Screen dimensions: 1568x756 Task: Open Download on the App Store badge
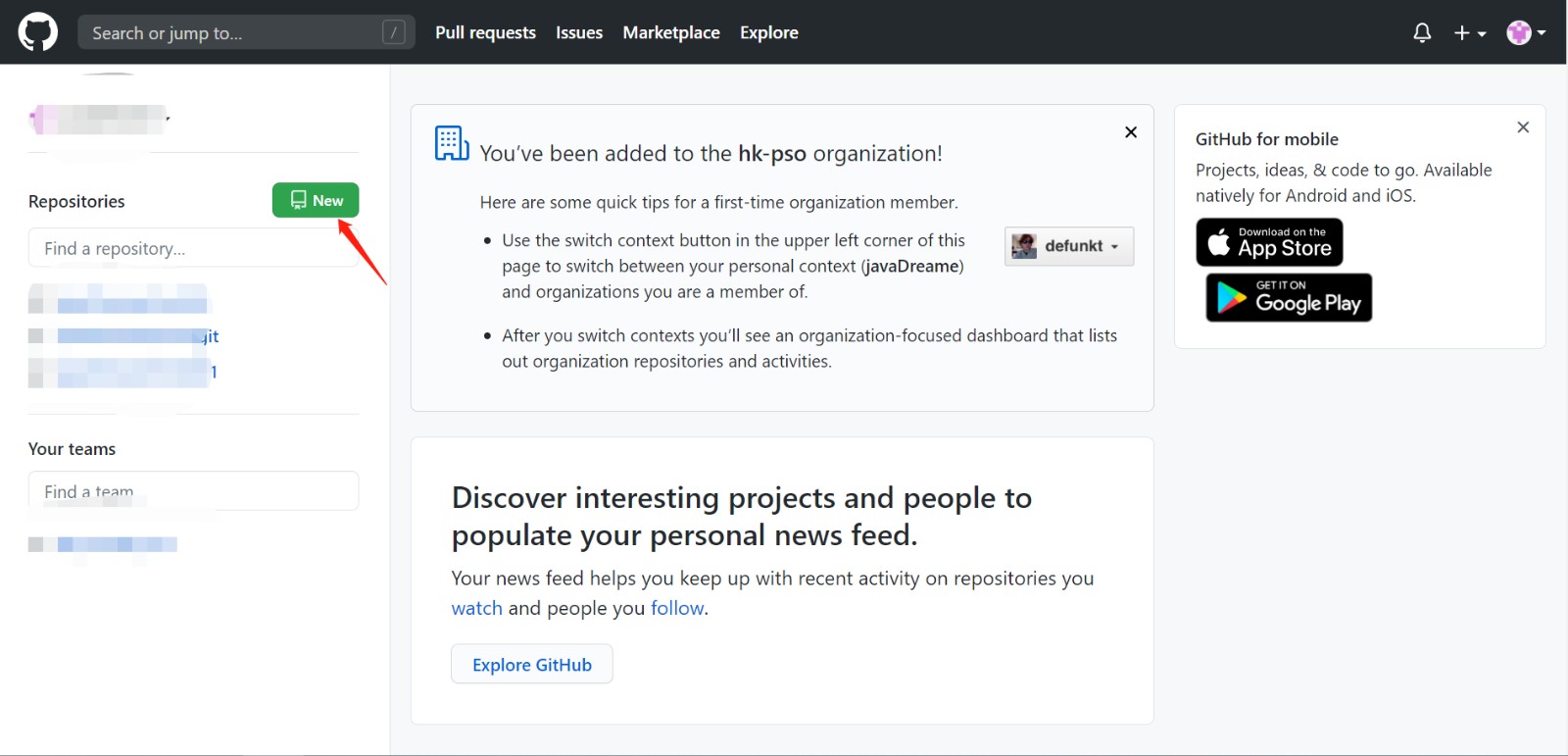1269,242
